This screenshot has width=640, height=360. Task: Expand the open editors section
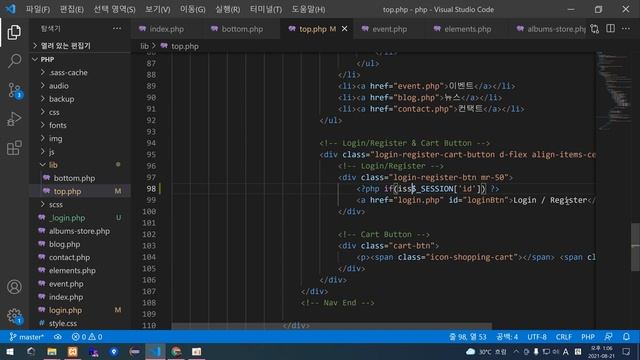80,46
